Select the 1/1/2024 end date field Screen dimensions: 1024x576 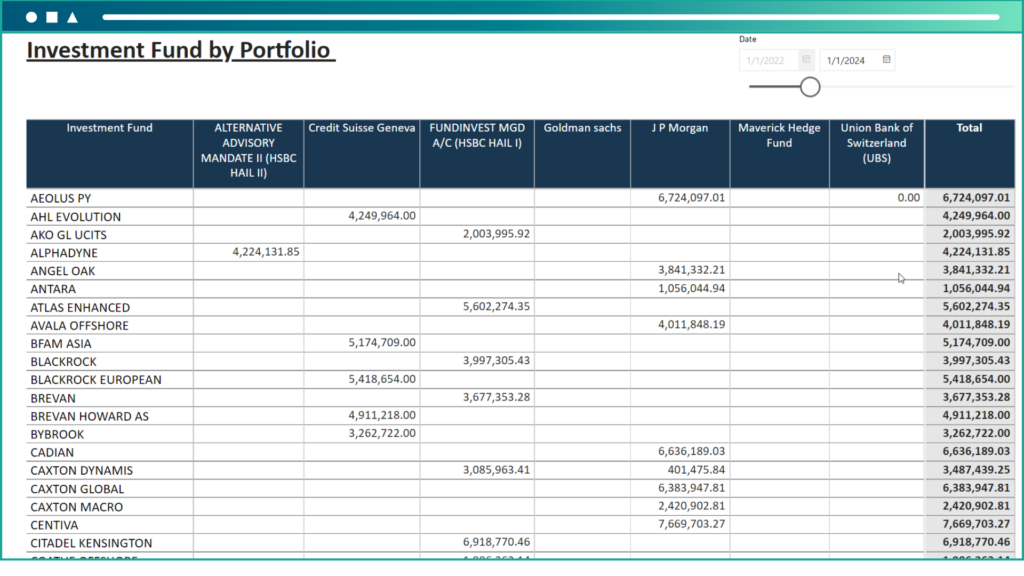pos(846,60)
